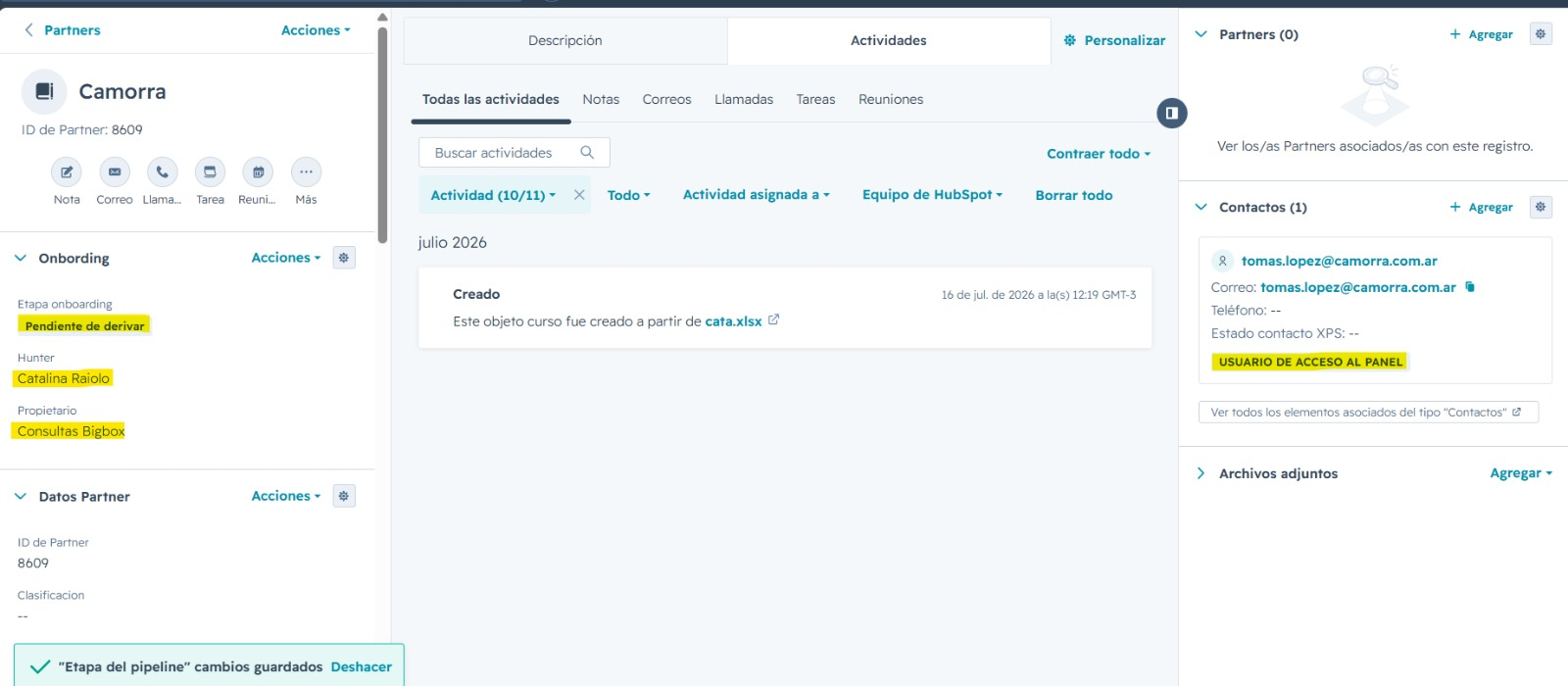Select the Correos tab

pyautogui.click(x=666, y=99)
